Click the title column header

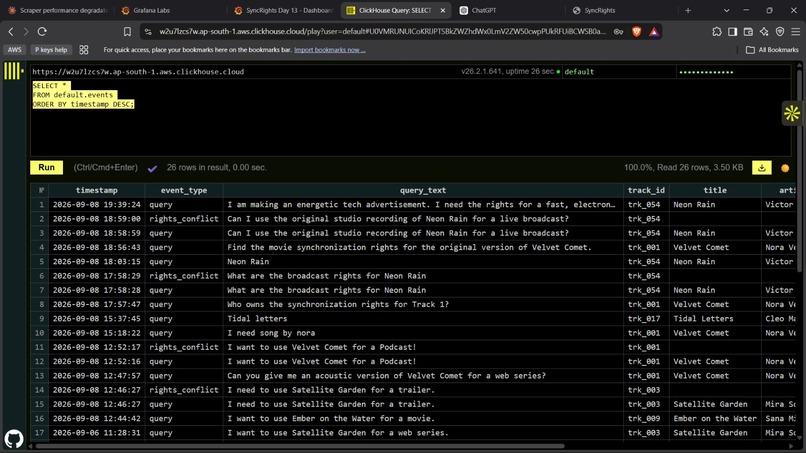coord(715,190)
